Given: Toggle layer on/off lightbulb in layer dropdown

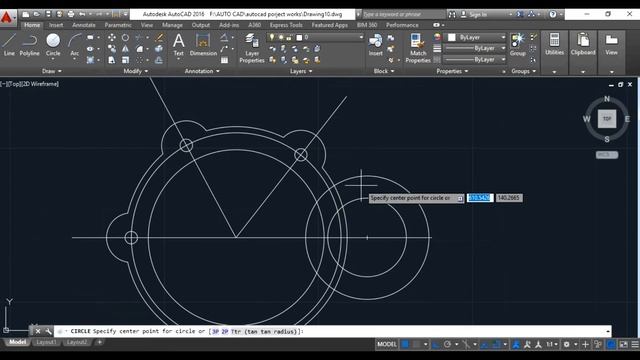Looking at the screenshot, I should (x=272, y=37).
